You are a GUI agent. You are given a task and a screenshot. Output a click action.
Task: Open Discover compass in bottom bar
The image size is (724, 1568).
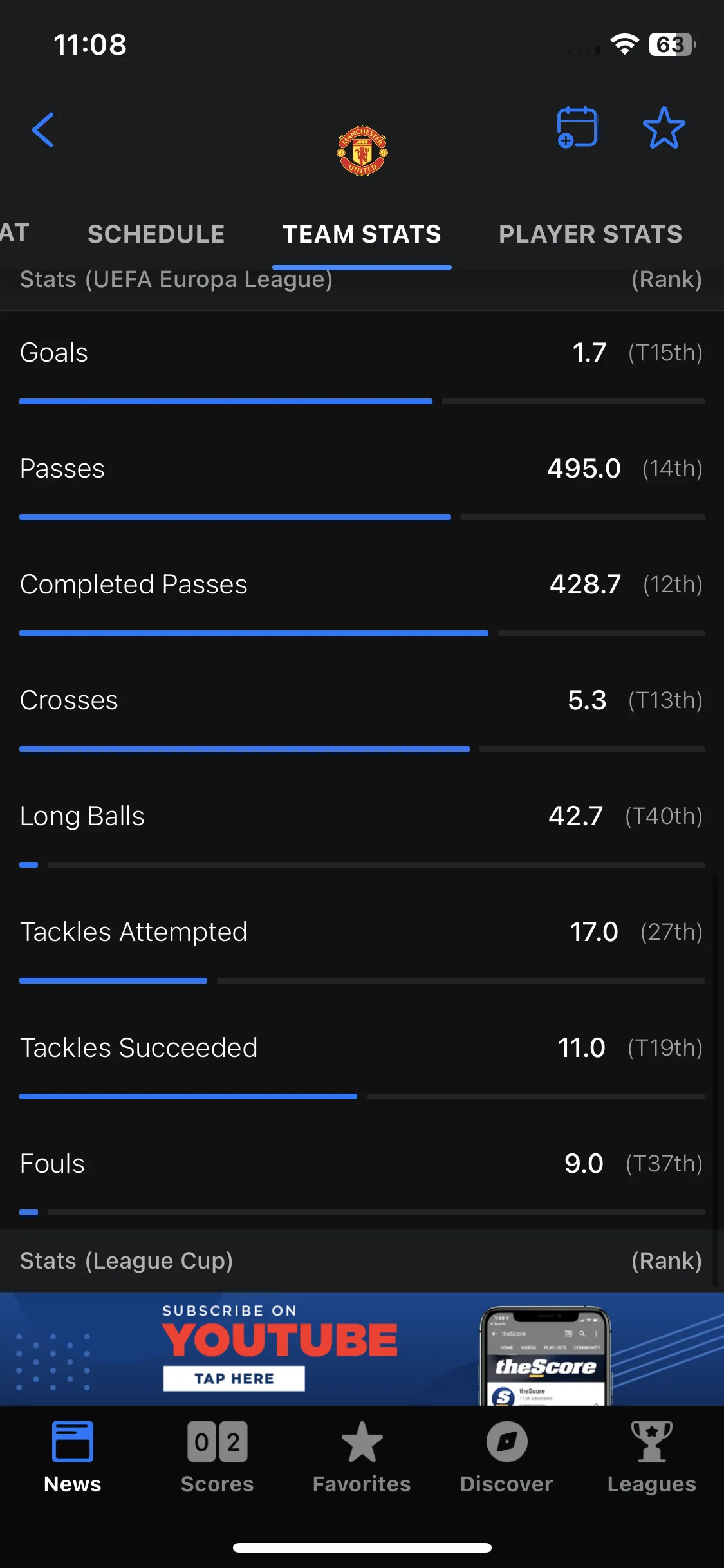(x=506, y=1457)
